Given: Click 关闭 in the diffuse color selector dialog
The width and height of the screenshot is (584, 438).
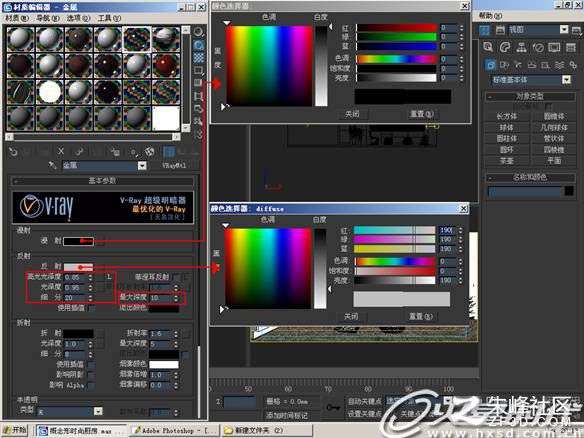Looking at the screenshot, I should click(351, 317).
